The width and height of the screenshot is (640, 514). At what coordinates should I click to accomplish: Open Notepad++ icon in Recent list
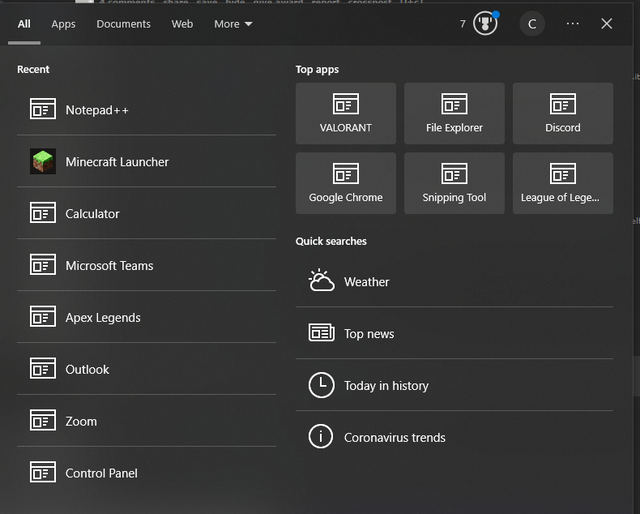tap(43, 109)
